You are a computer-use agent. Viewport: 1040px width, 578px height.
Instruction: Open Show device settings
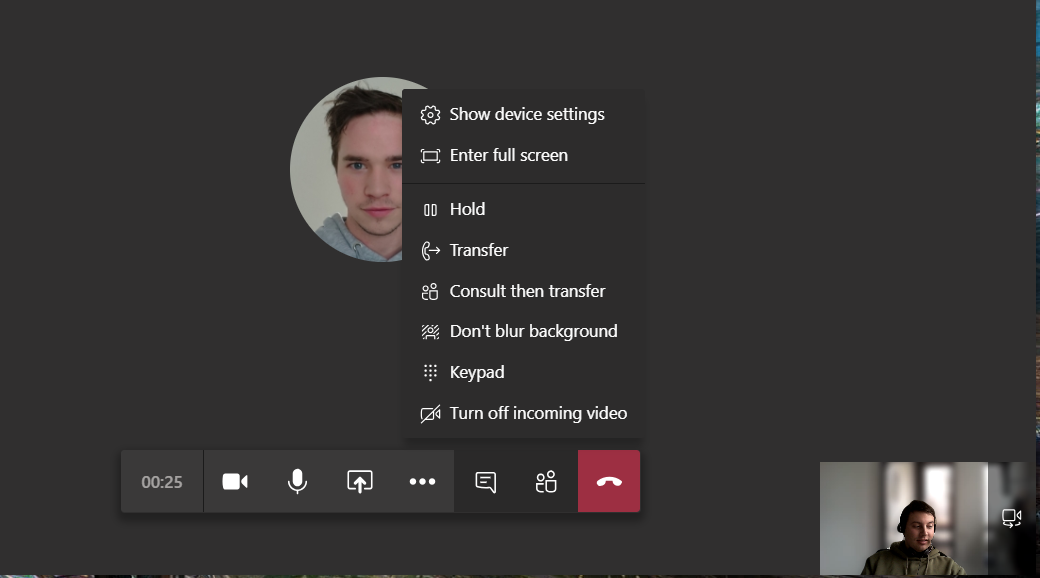click(526, 114)
